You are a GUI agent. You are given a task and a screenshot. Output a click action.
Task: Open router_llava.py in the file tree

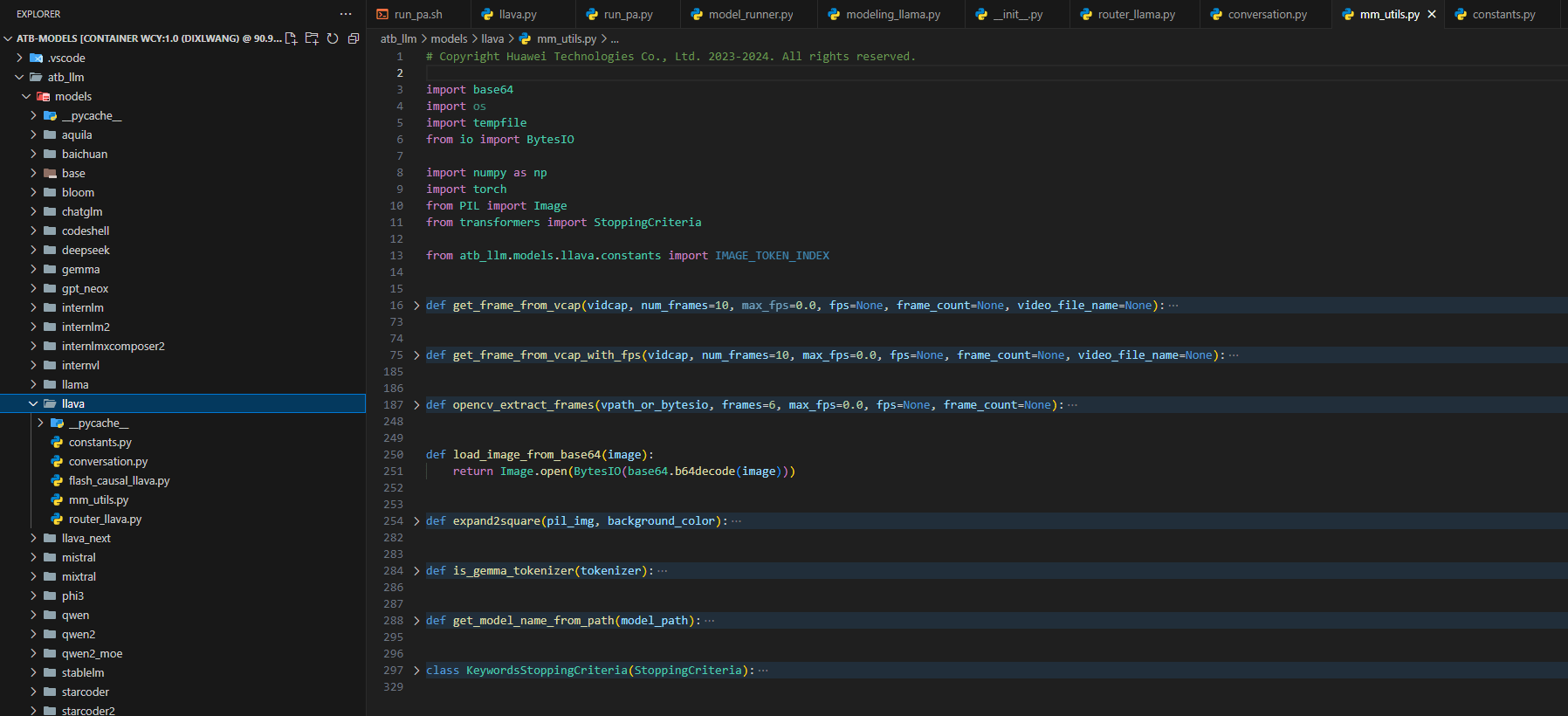tap(105, 519)
